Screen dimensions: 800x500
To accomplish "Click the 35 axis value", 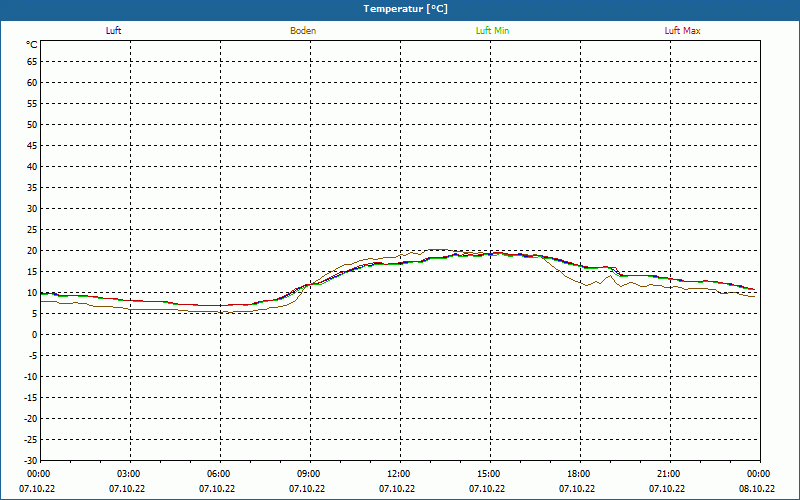I will click(x=32, y=188).
